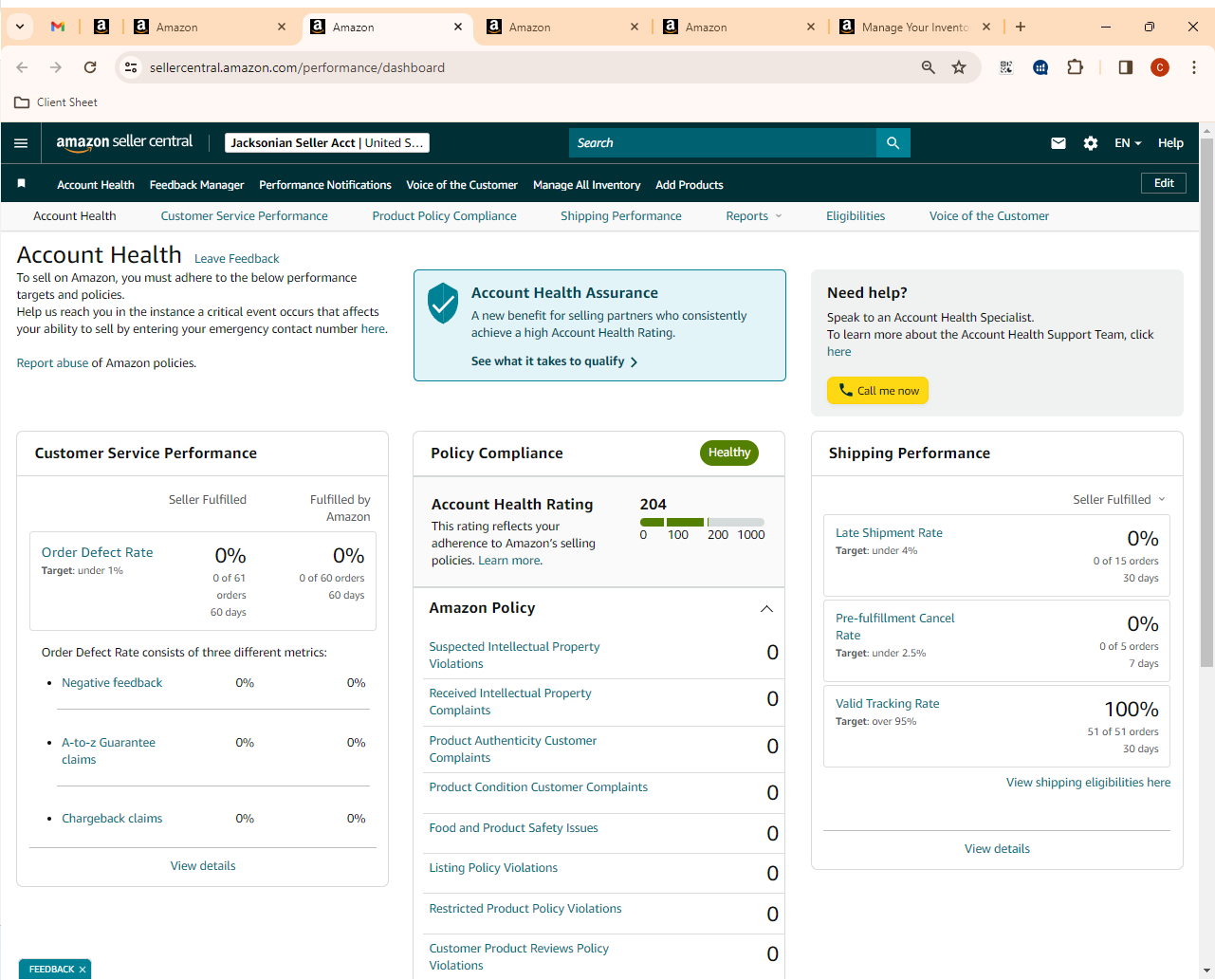The height and width of the screenshot is (980, 1215).
Task: Click View shipping eligibilities here
Action: click(x=1088, y=783)
